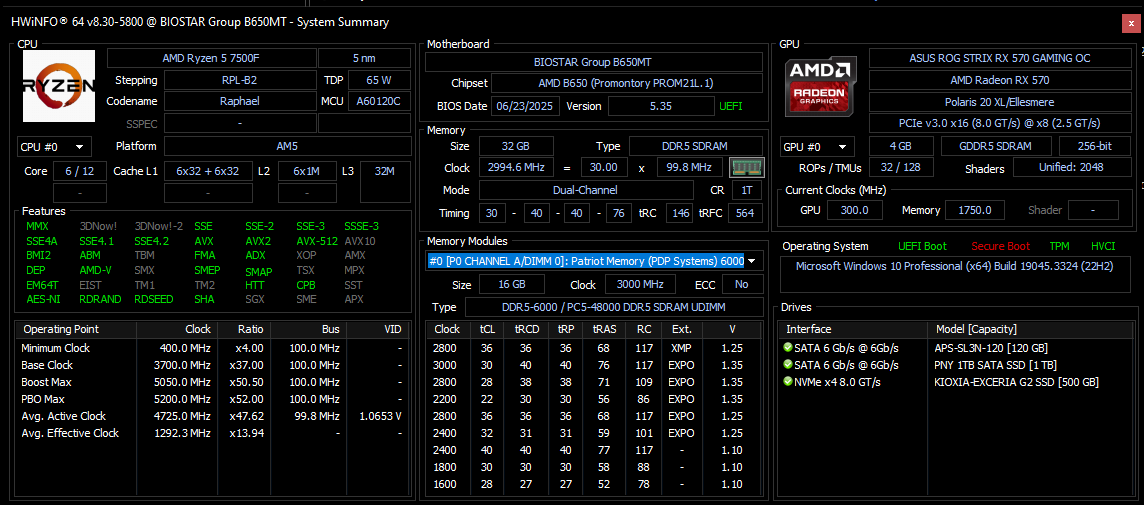Click the Model [Capacity] column header
This screenshot has width=1144, height=505.
coord(1030,329)
